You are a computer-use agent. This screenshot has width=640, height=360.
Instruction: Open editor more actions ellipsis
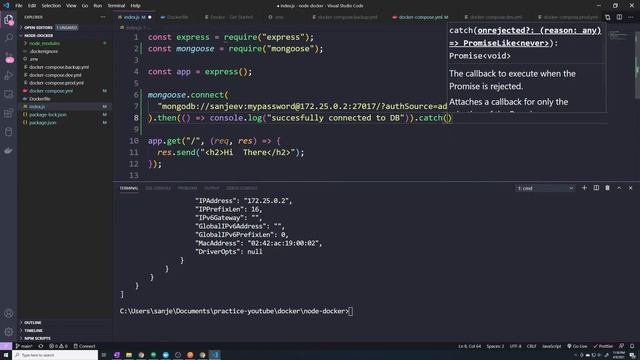(x=631, y=17)
